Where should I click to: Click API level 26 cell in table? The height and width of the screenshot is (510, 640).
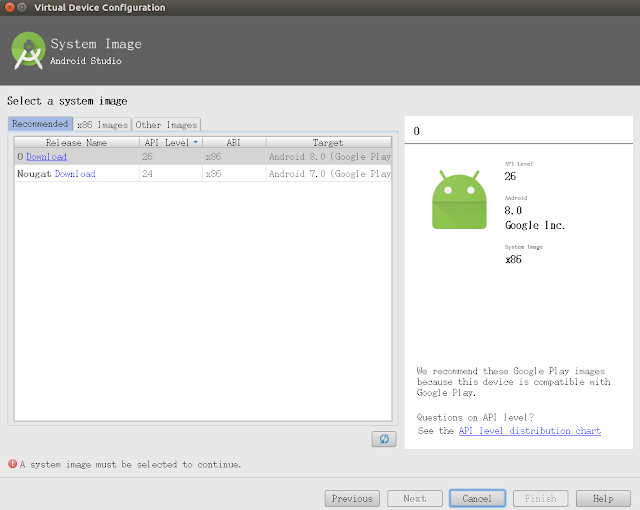[171, 157]
